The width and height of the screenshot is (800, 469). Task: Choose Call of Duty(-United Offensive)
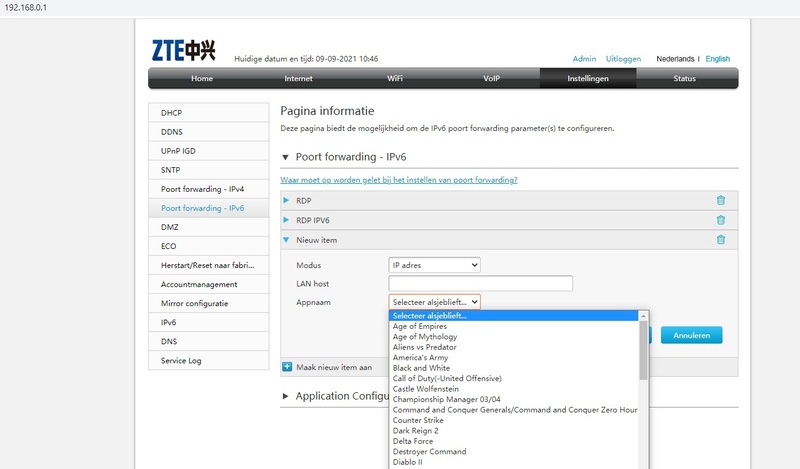[514, 379]
